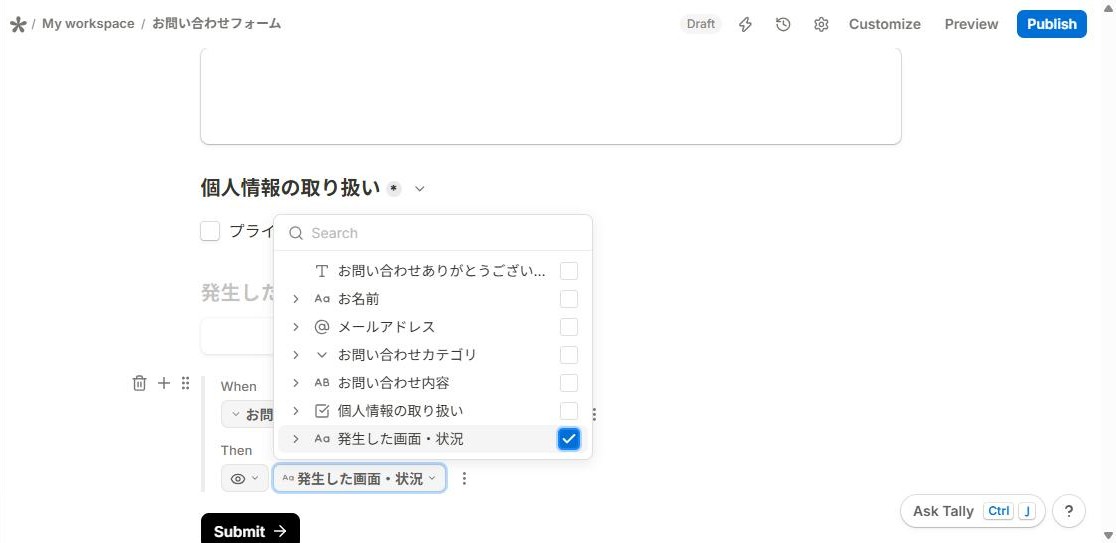
Task: Select お問い合わせ内容 in the field list
Action: pos(394,383)
